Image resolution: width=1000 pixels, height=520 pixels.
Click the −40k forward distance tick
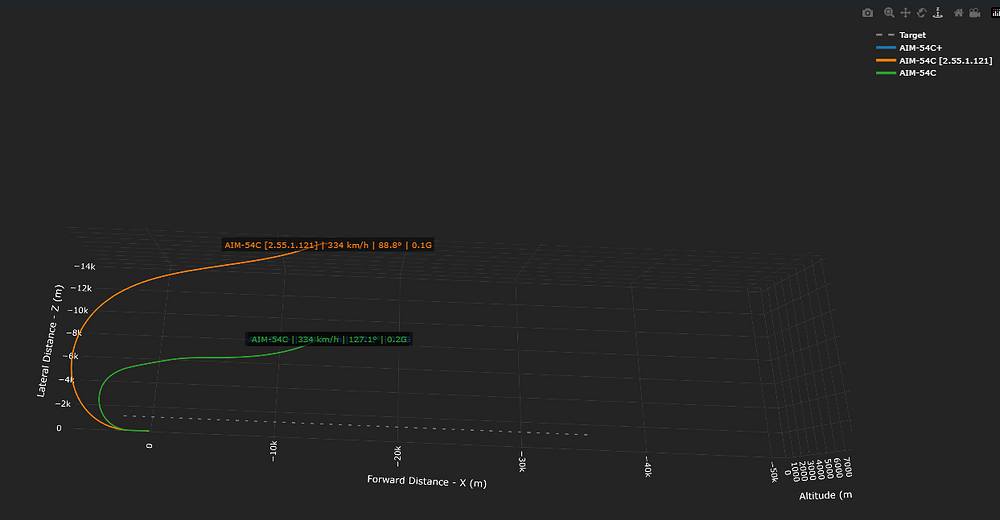tap(647, 466)
